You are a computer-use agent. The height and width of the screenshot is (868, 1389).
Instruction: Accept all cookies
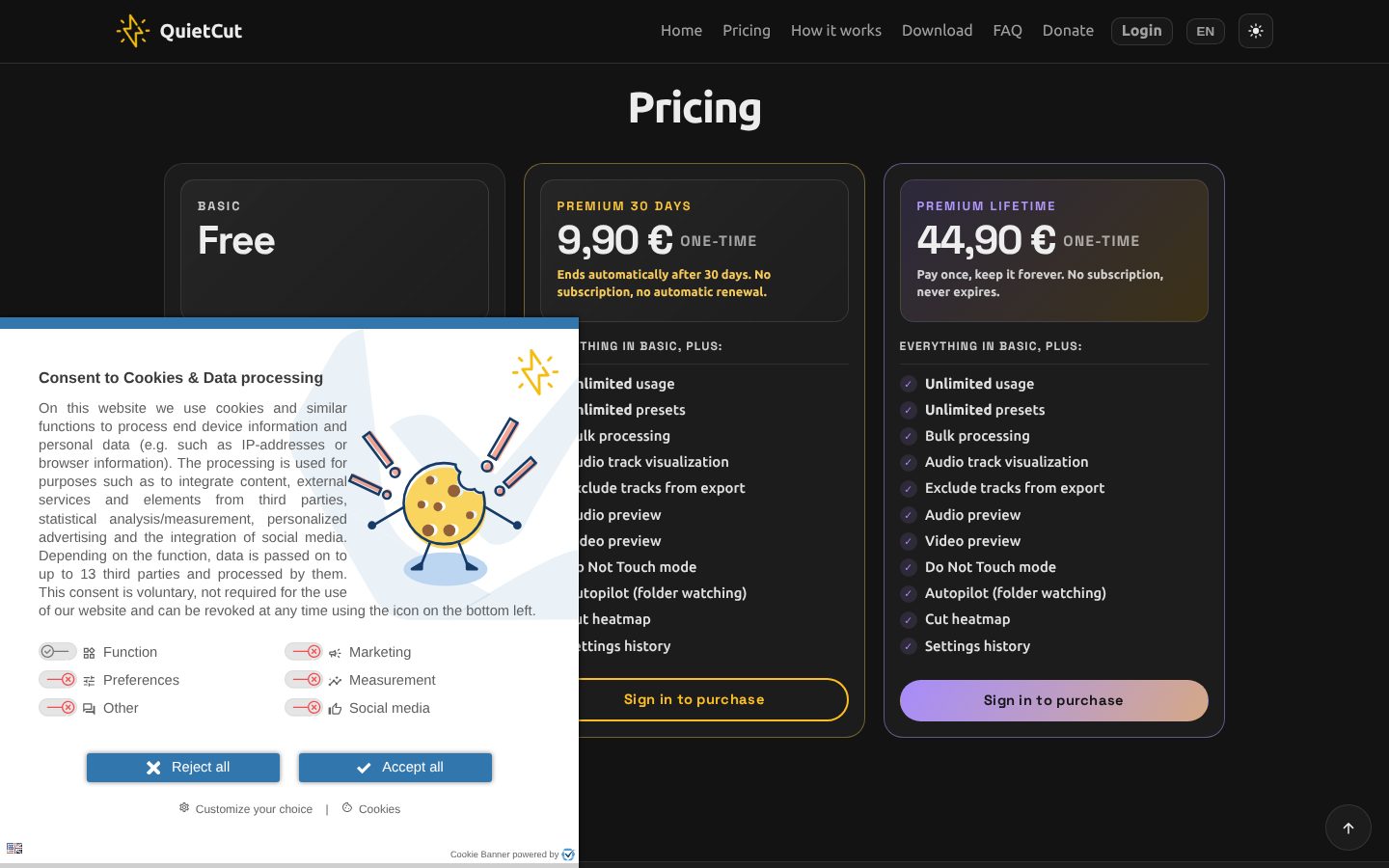pyautogui.click(x=395, y=768)
